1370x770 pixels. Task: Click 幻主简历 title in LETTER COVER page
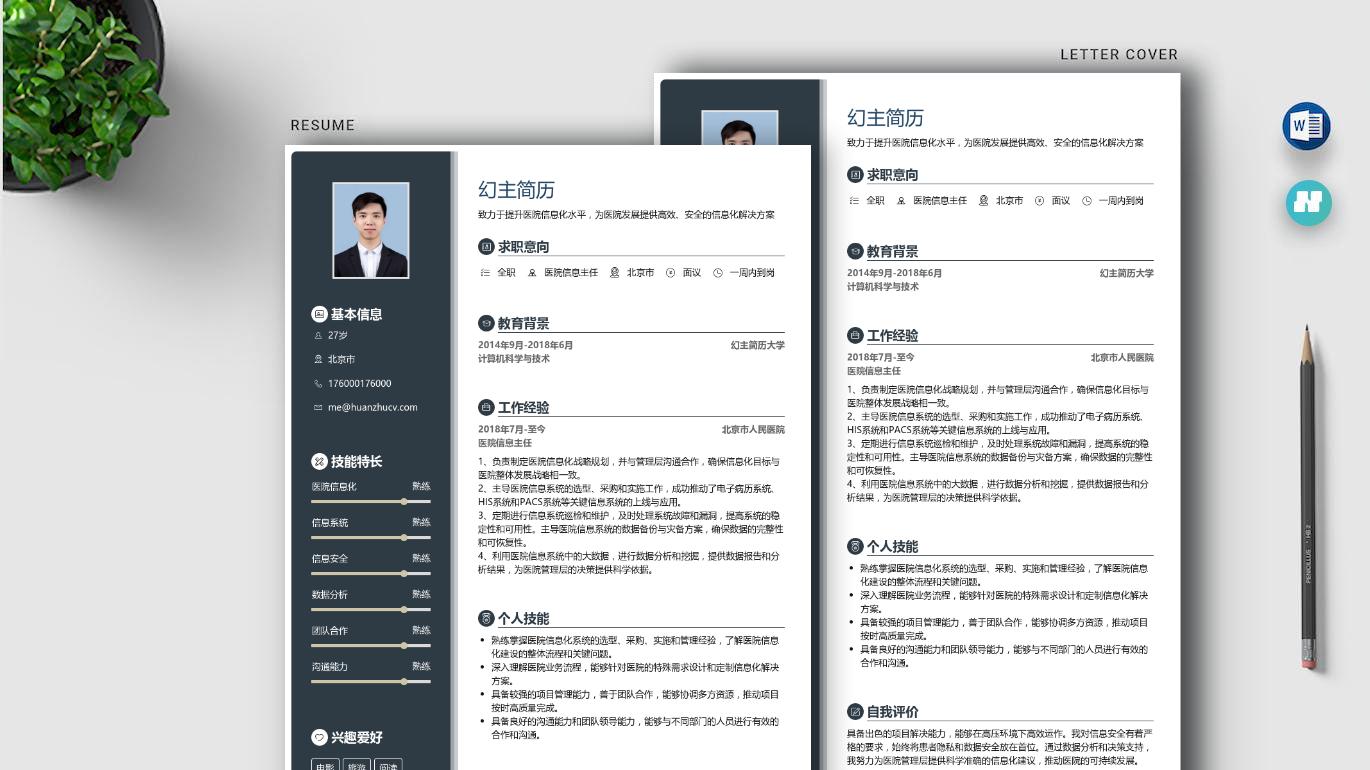[885, 118]
